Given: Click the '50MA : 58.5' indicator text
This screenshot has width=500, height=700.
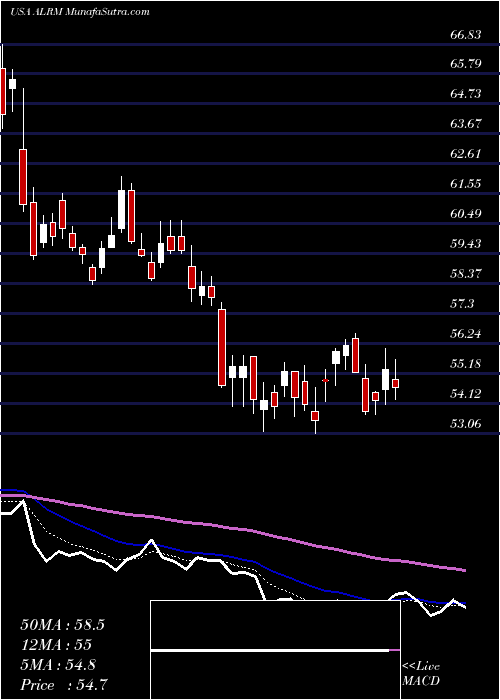Looking at the screenshot, I should (62, 625).
